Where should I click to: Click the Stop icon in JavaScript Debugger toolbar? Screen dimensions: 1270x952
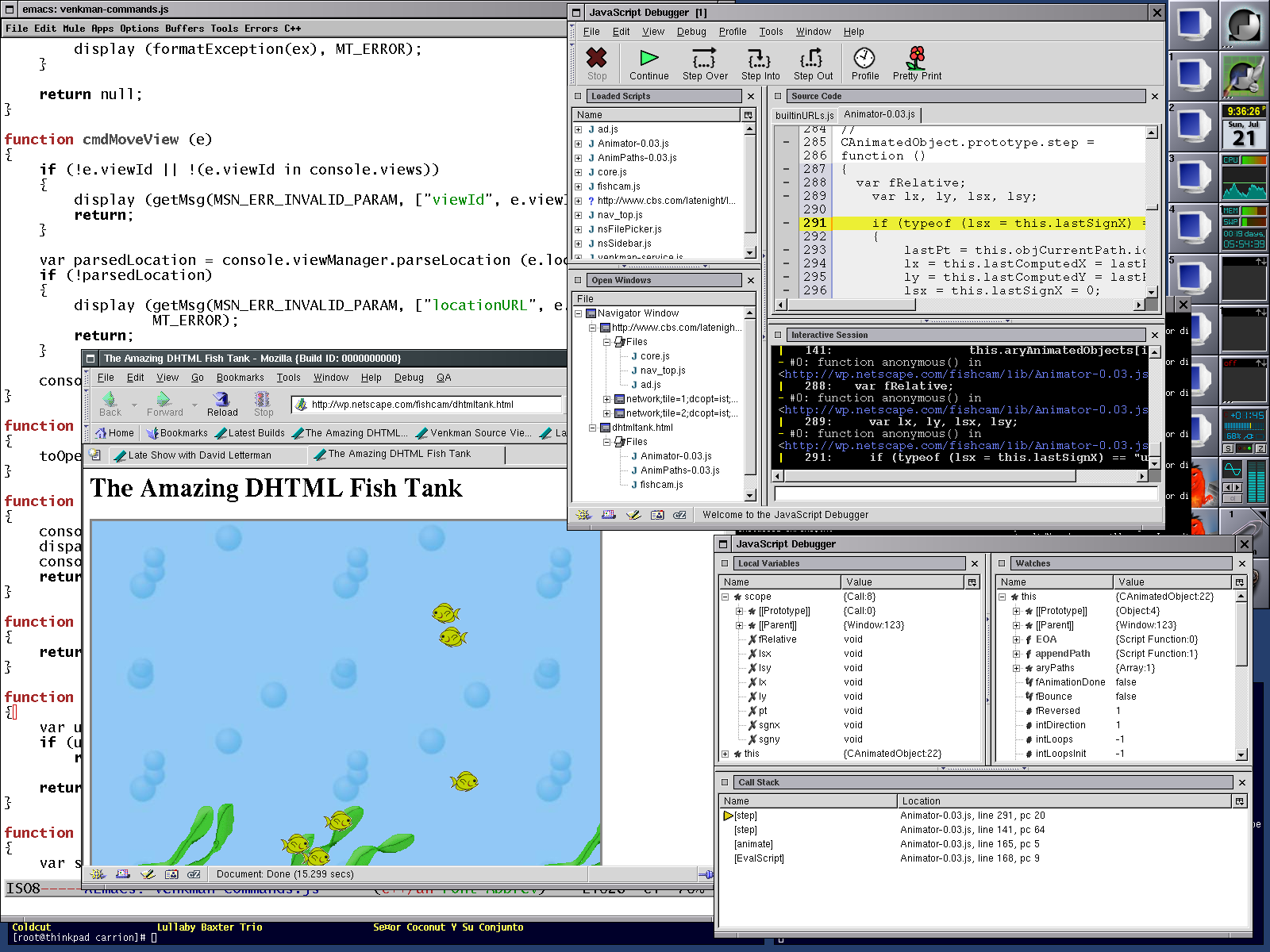pyautogui.click(x=597, y=57)
